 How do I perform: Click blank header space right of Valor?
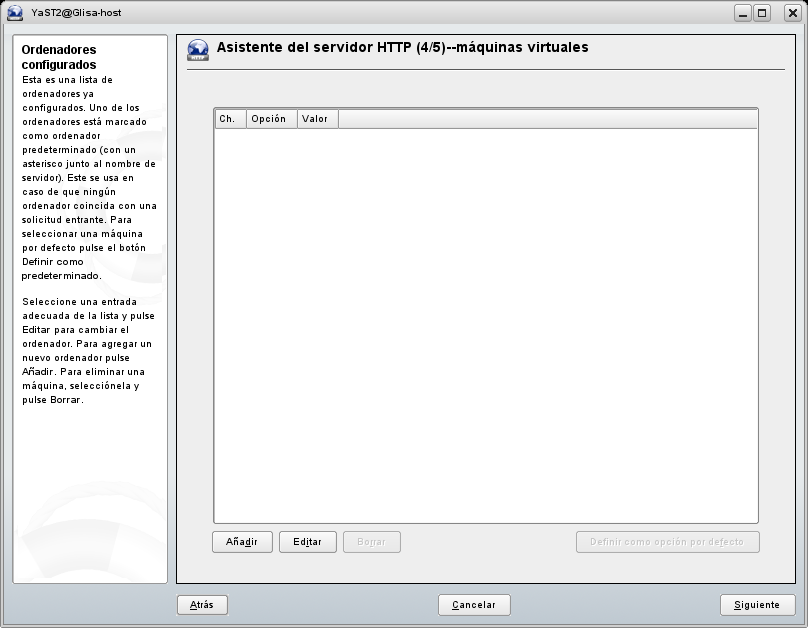pos(548,119)
